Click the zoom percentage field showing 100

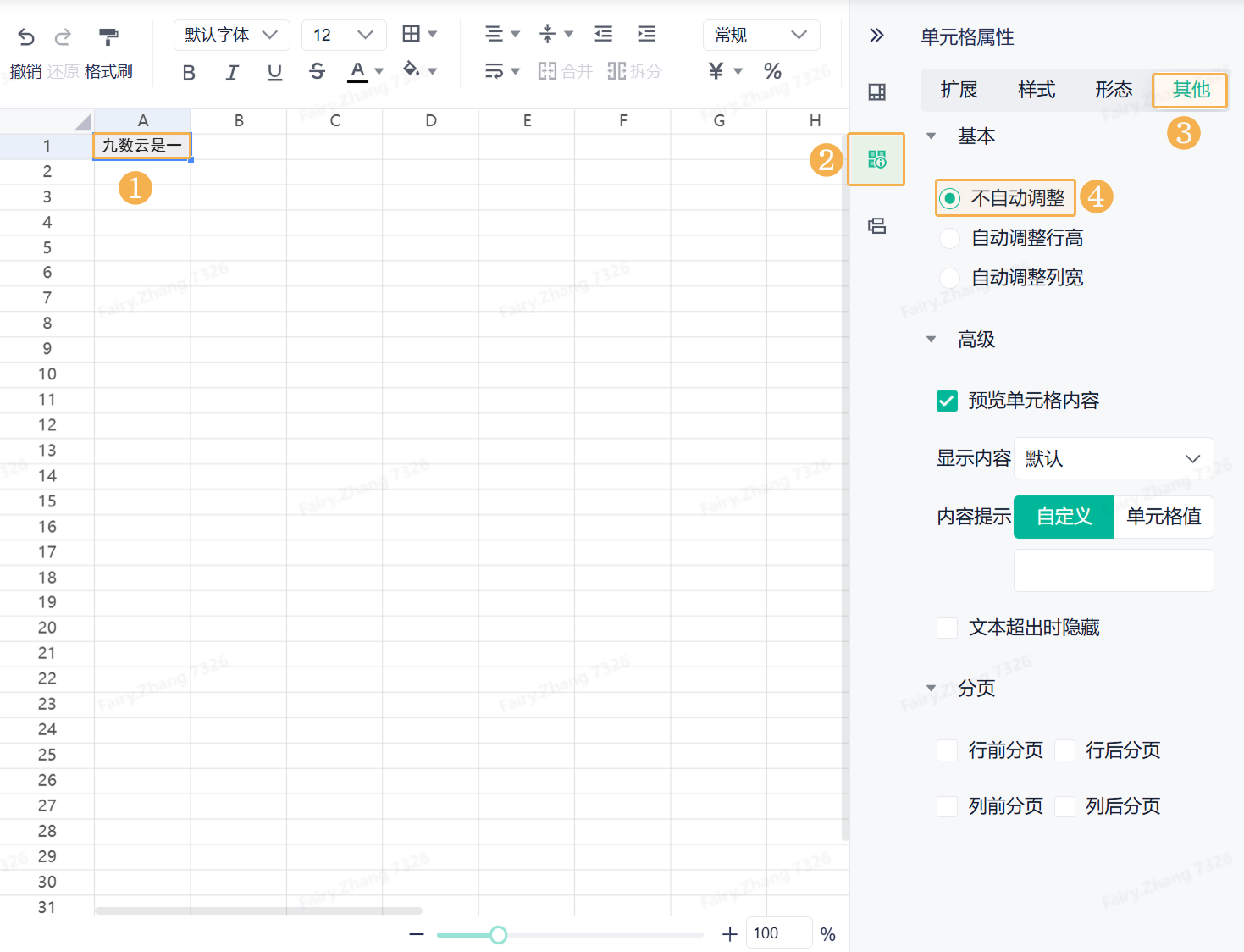coord(779,933)
